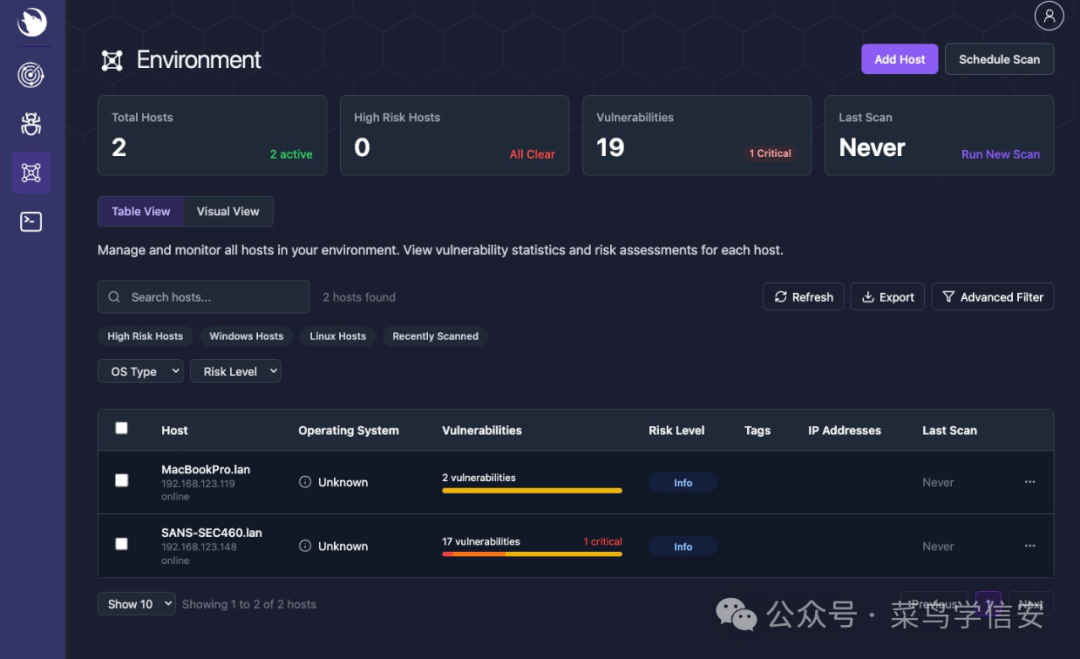Image resolution: width=1080 pixels, height=659 pixels.
Task: Open the user profile avatar icon
Action: (x=1049, y=15)
